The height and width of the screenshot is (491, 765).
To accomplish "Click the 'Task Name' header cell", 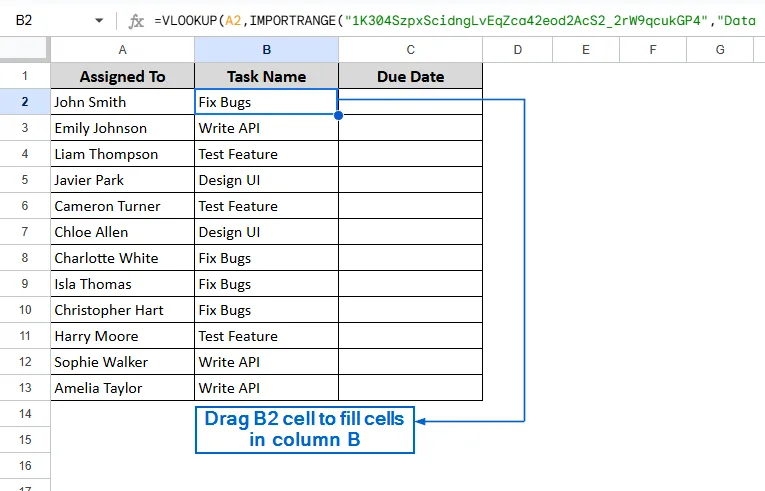I will (x=266, y=76).
